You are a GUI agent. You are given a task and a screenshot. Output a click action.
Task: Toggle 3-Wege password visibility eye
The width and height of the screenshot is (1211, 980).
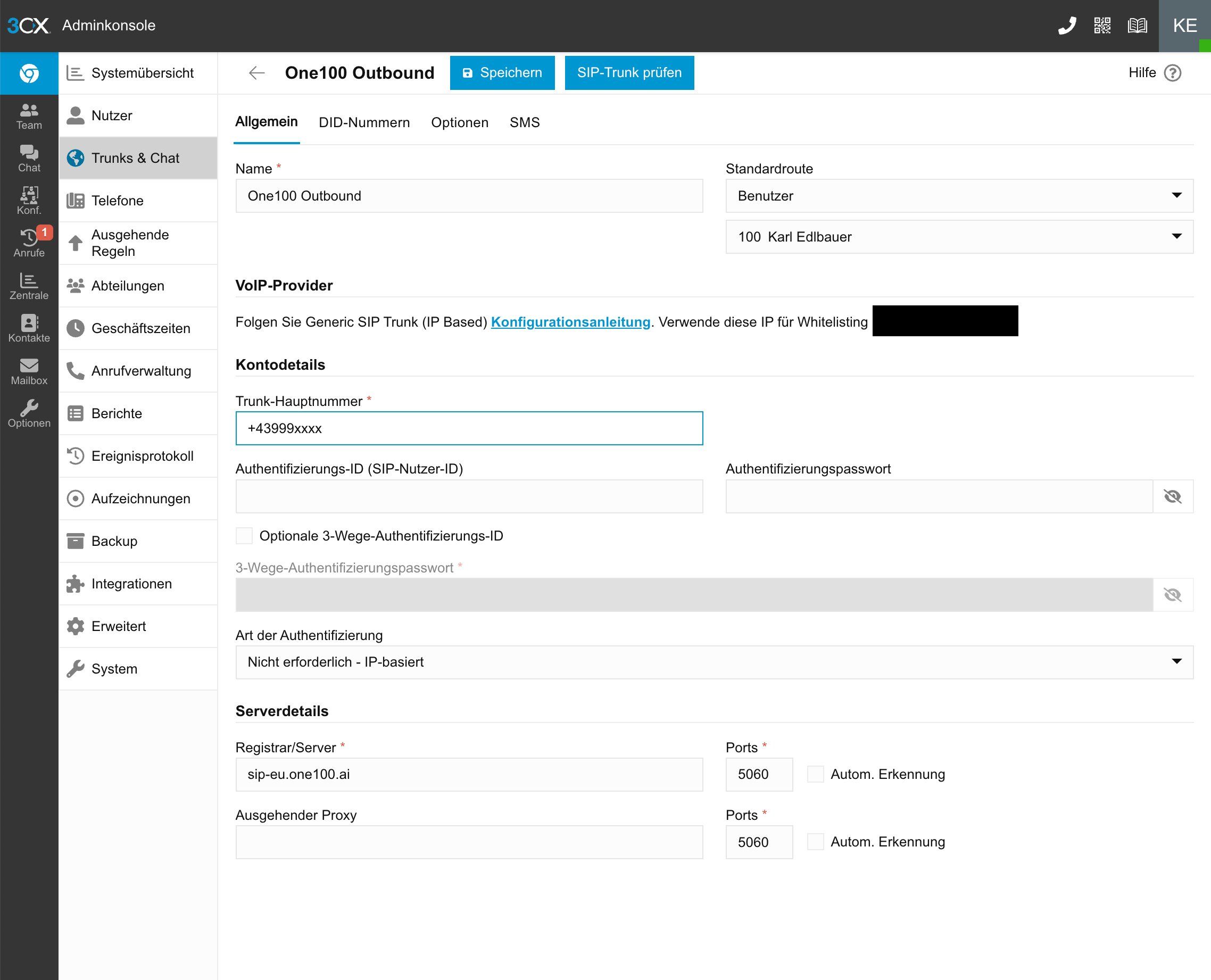(1173, 594)
